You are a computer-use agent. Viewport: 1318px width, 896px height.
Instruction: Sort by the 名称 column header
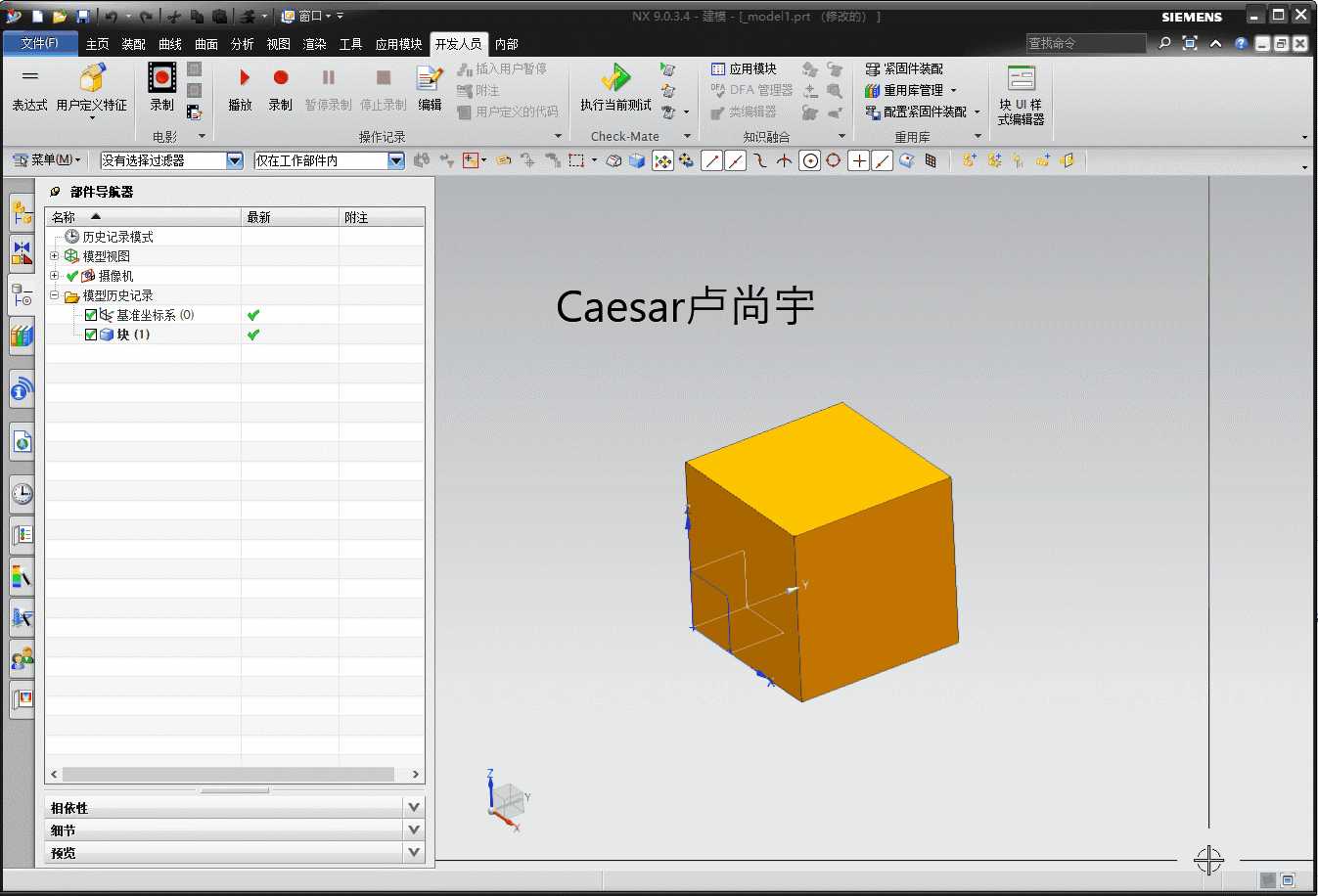click(143, 217)
